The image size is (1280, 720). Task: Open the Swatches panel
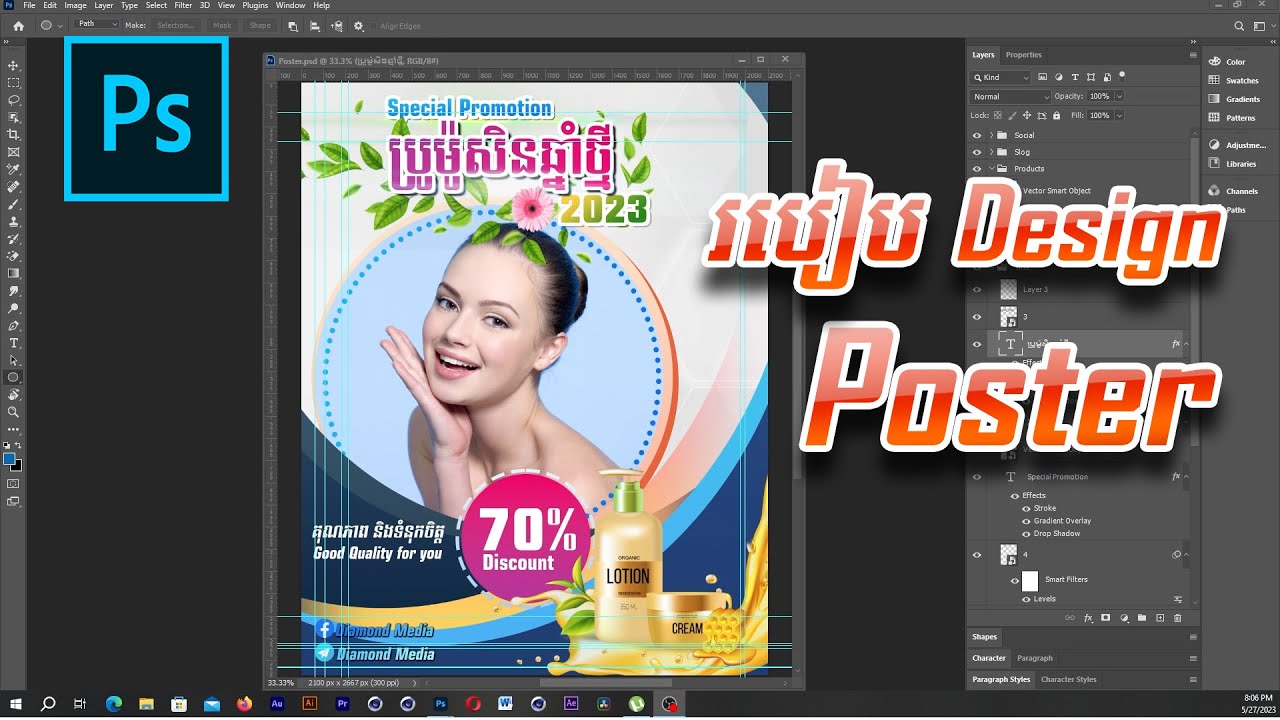1242,80
